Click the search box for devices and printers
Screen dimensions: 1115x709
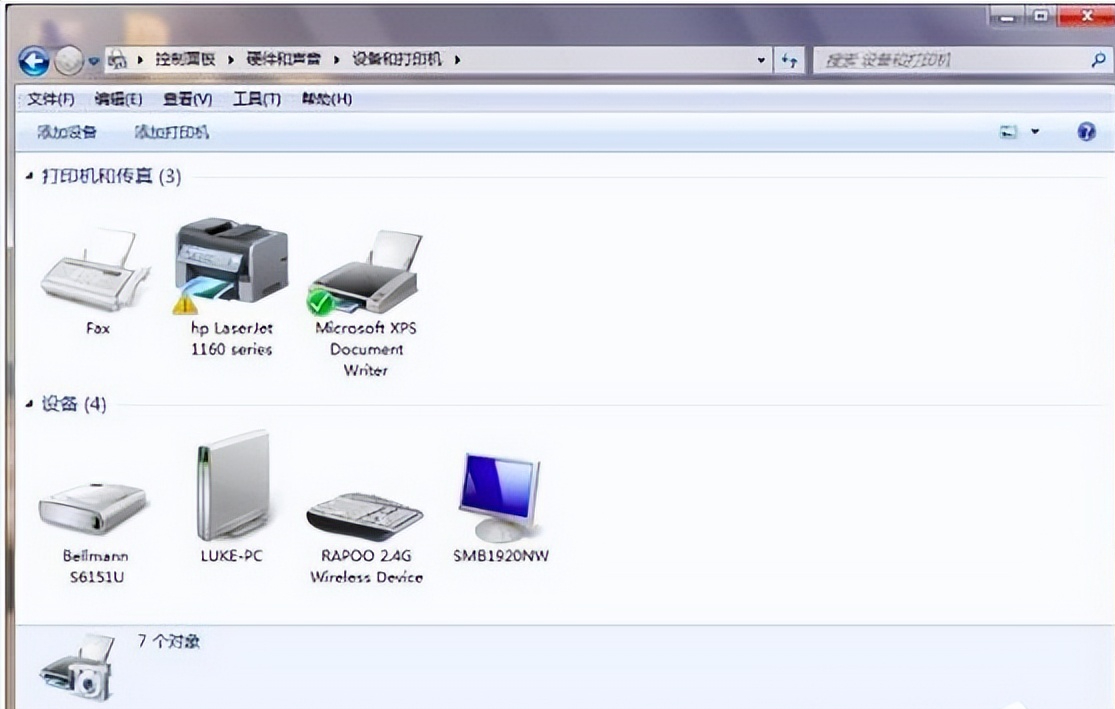coord(950,62)
